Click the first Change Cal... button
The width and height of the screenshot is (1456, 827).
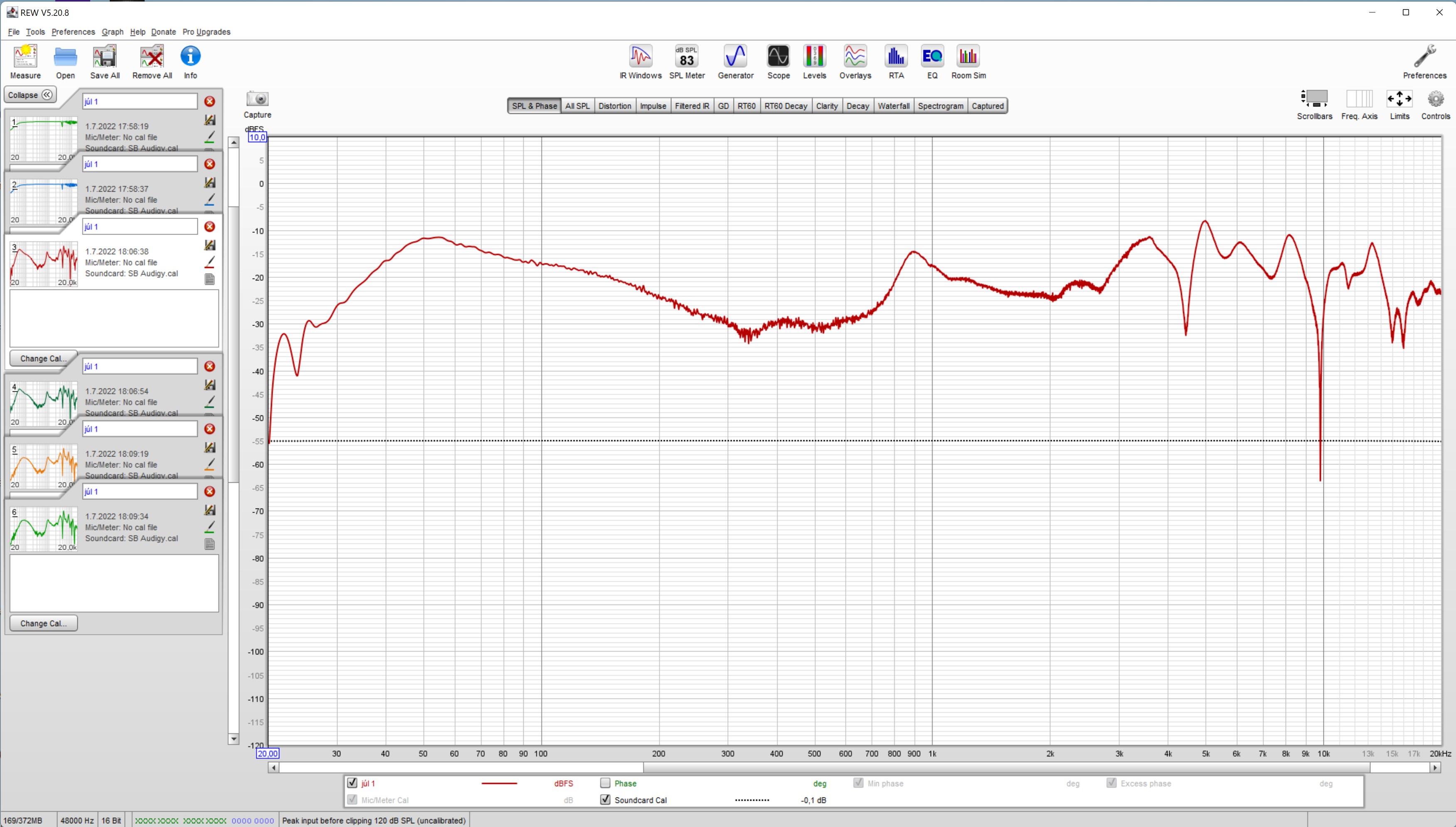point(43,358)
